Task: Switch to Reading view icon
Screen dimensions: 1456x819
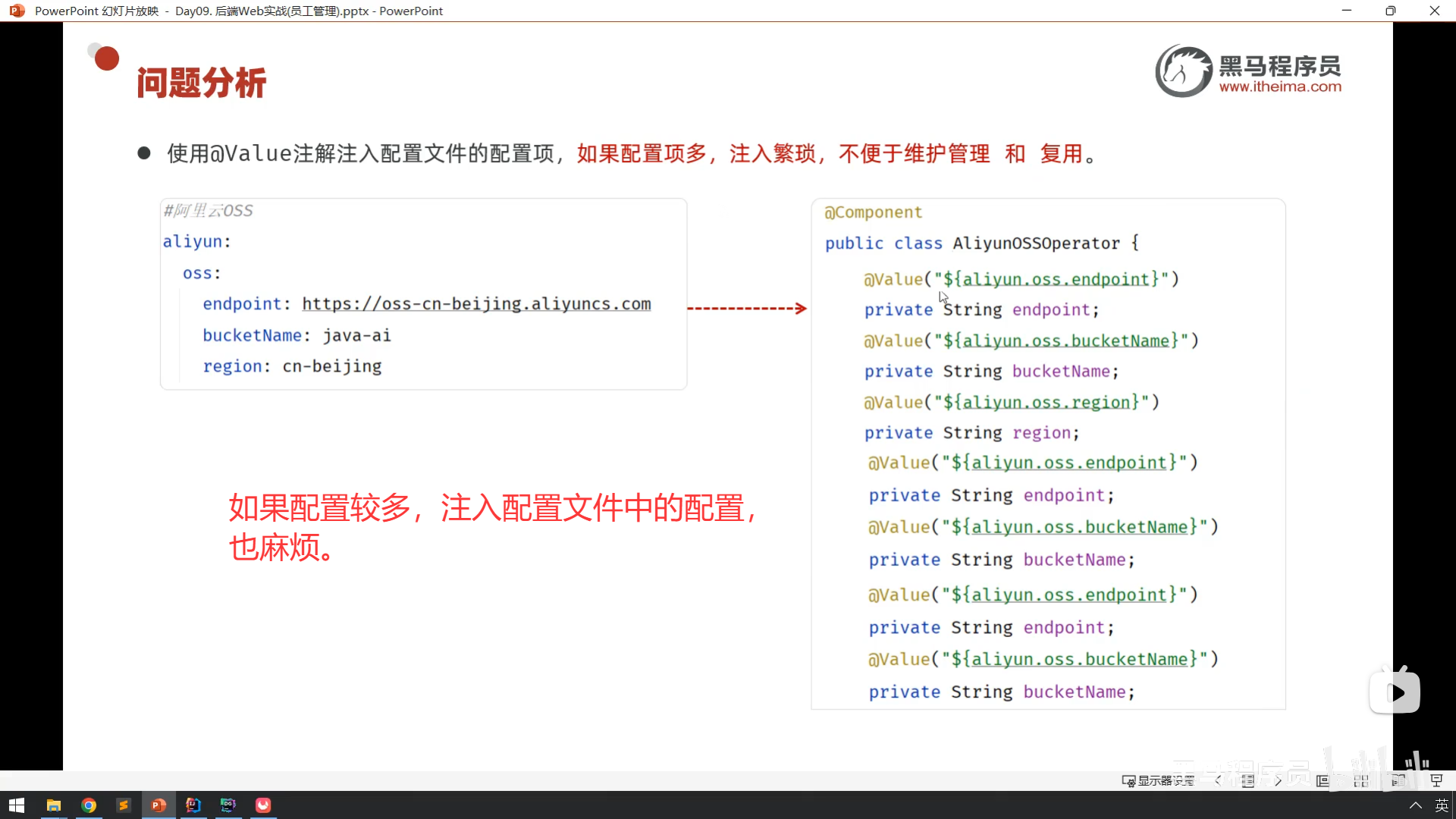Action: (1399, 780)
